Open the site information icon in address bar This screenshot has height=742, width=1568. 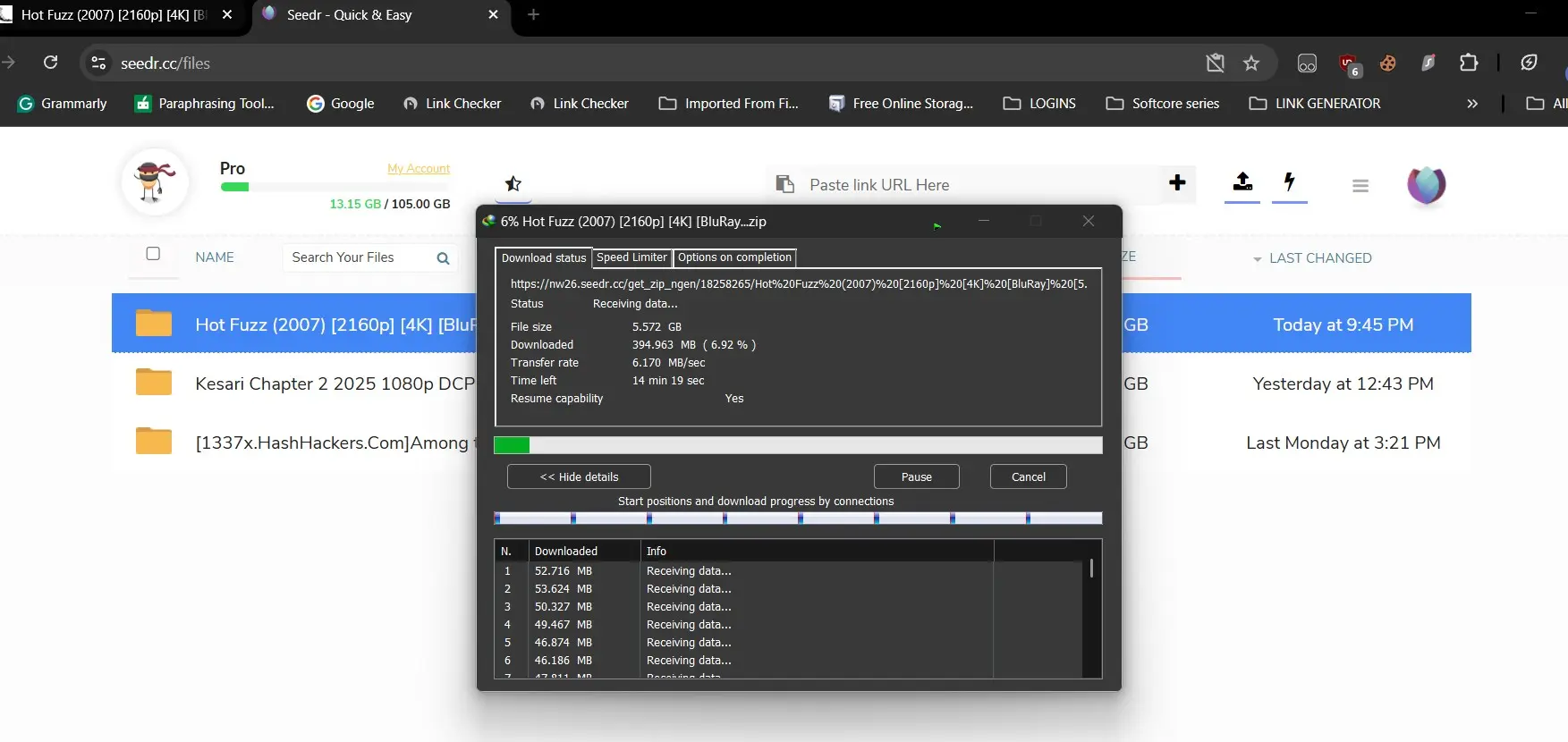99,63
